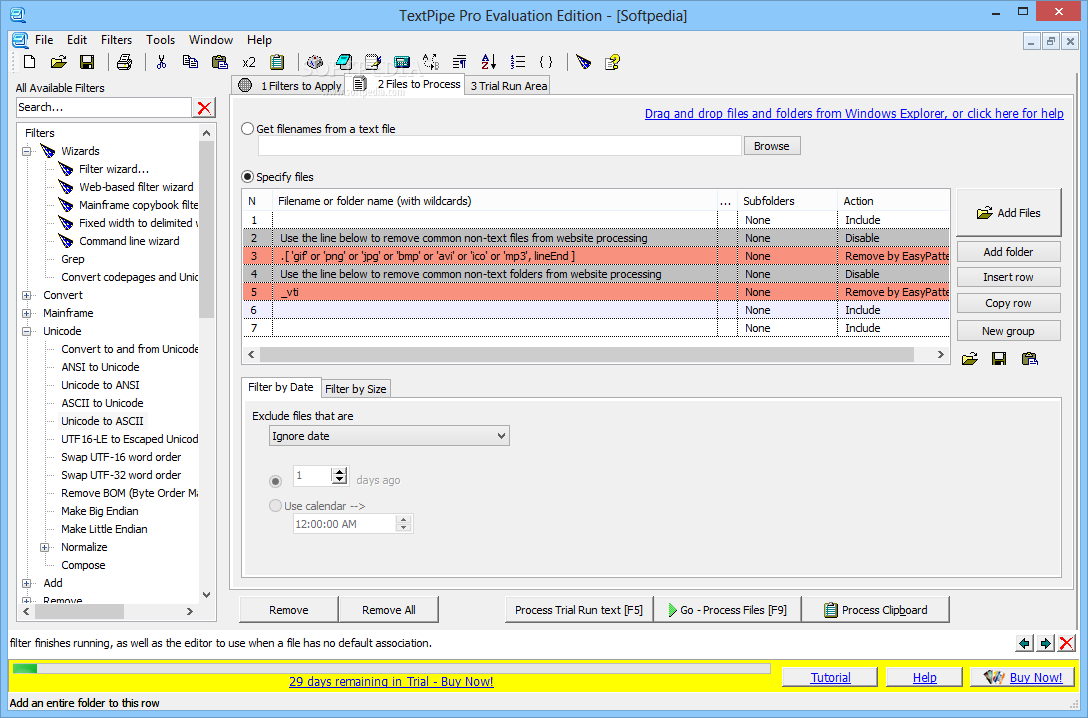Click the Insert row button
Screen dimensions: 1088x718
1008,277
